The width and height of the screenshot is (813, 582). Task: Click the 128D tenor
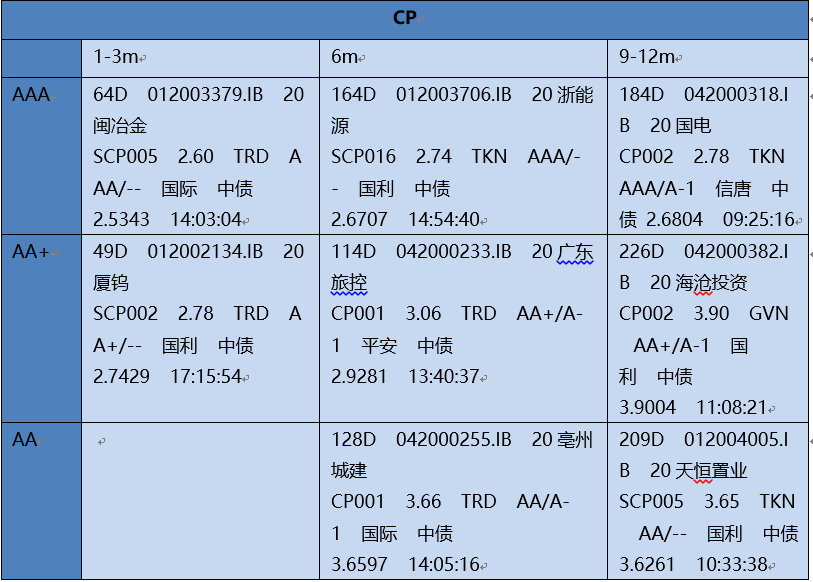(x=354, y=439)
